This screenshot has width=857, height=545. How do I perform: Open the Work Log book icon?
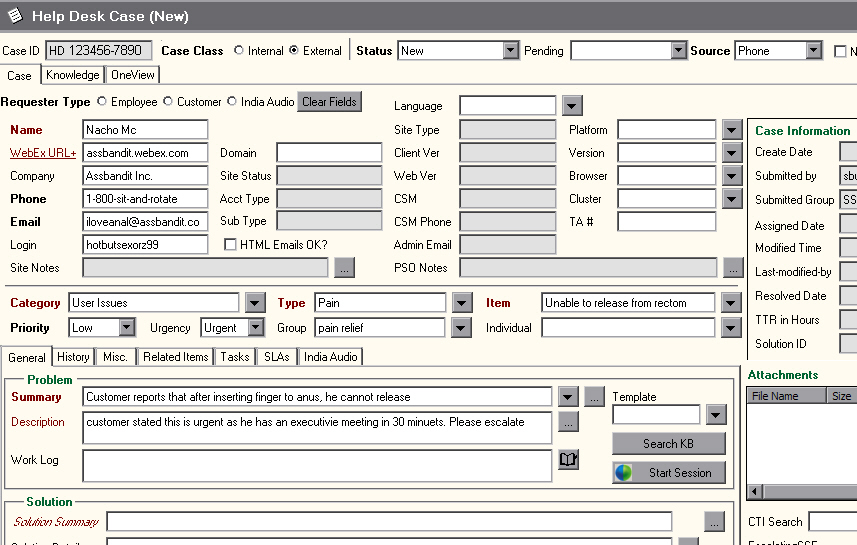pyautogui.click(x=569, y=460)
